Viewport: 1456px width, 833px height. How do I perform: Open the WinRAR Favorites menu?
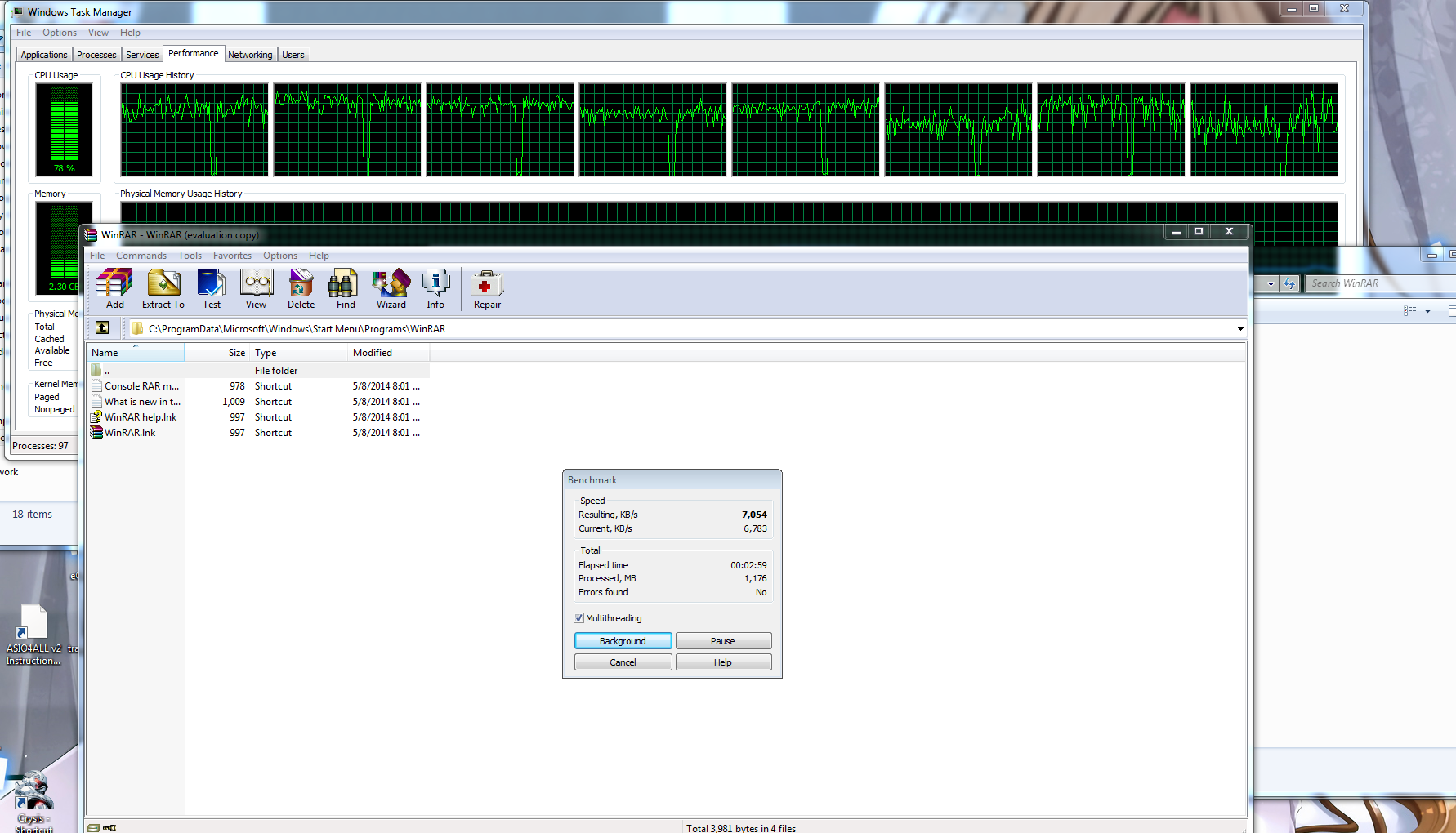(x=233, y=256)
